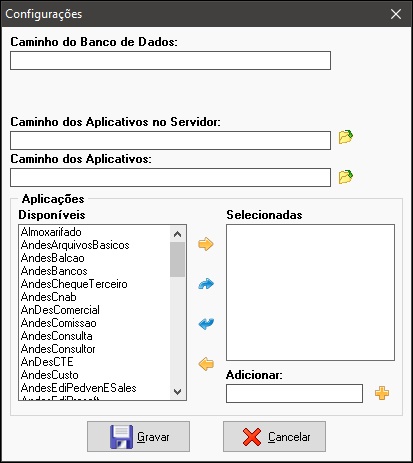This screenshot has height=463, width=413.
Task: Click the Cancelar button
Action: point(274,436)
